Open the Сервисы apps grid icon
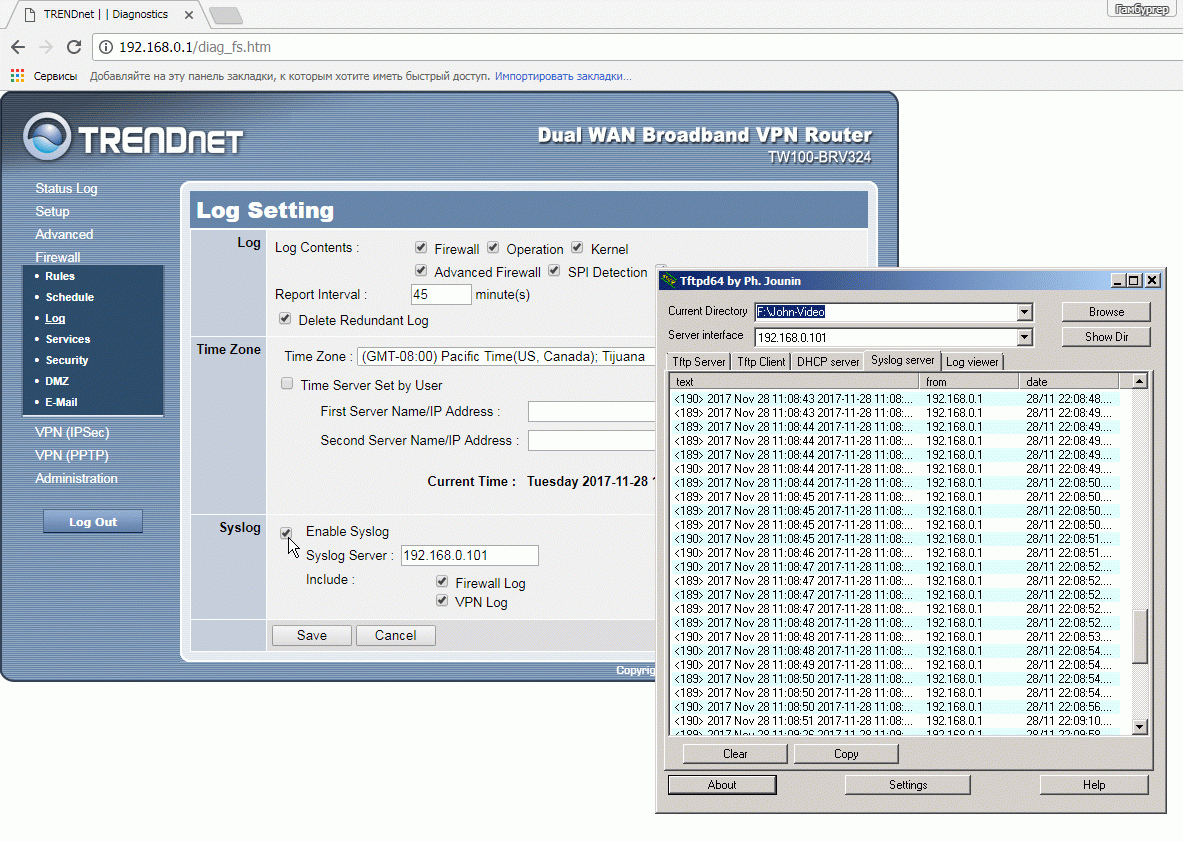The height and width of the screenshot is (842, 1183). click(x=17, y=75)
